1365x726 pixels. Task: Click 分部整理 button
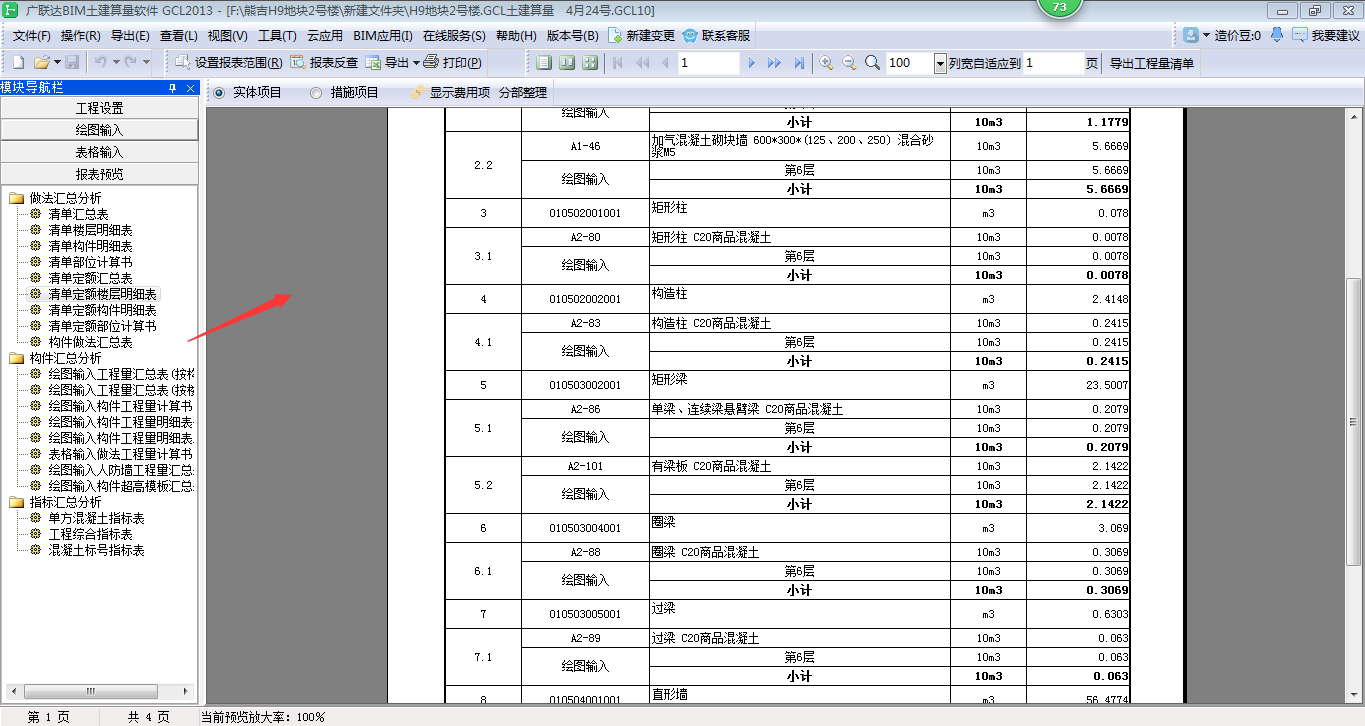click(x=523, y=92)
